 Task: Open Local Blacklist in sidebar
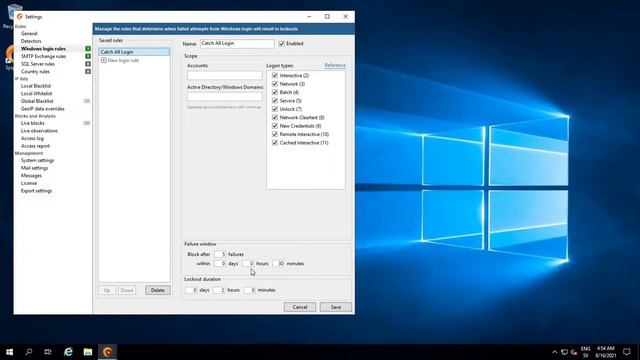coord(36,86)
